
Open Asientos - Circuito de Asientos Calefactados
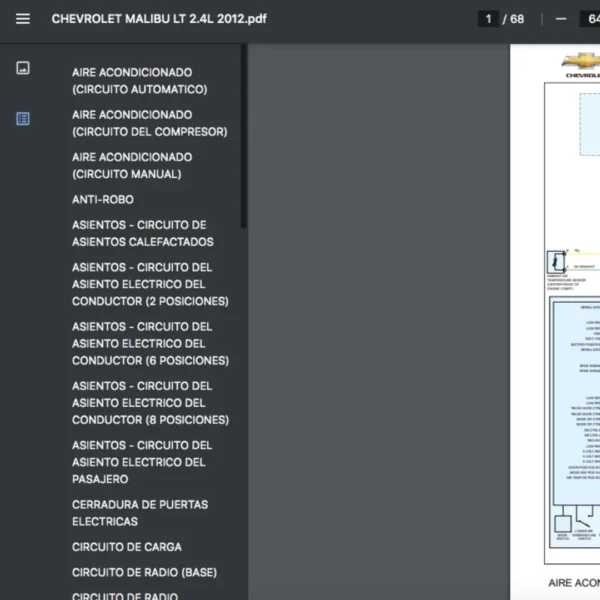pos(142,233)
